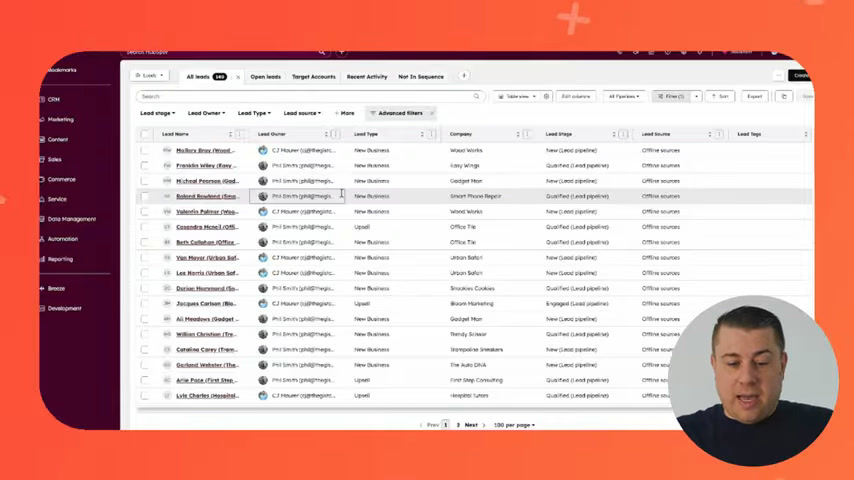Open Development in the sidebar
Screen dimensions: 854x480
click(x=64, y=308)
